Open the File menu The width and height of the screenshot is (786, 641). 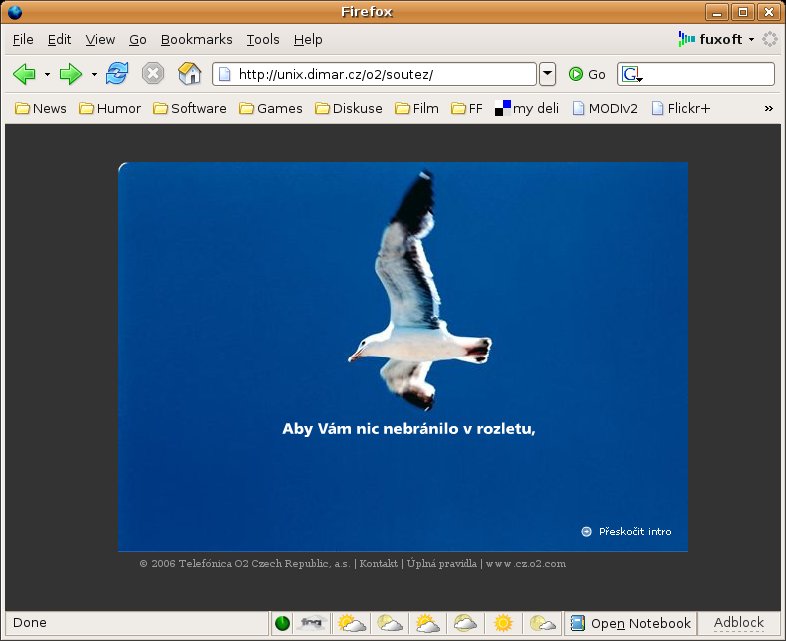pyautogui.click(x=23, y=40)
